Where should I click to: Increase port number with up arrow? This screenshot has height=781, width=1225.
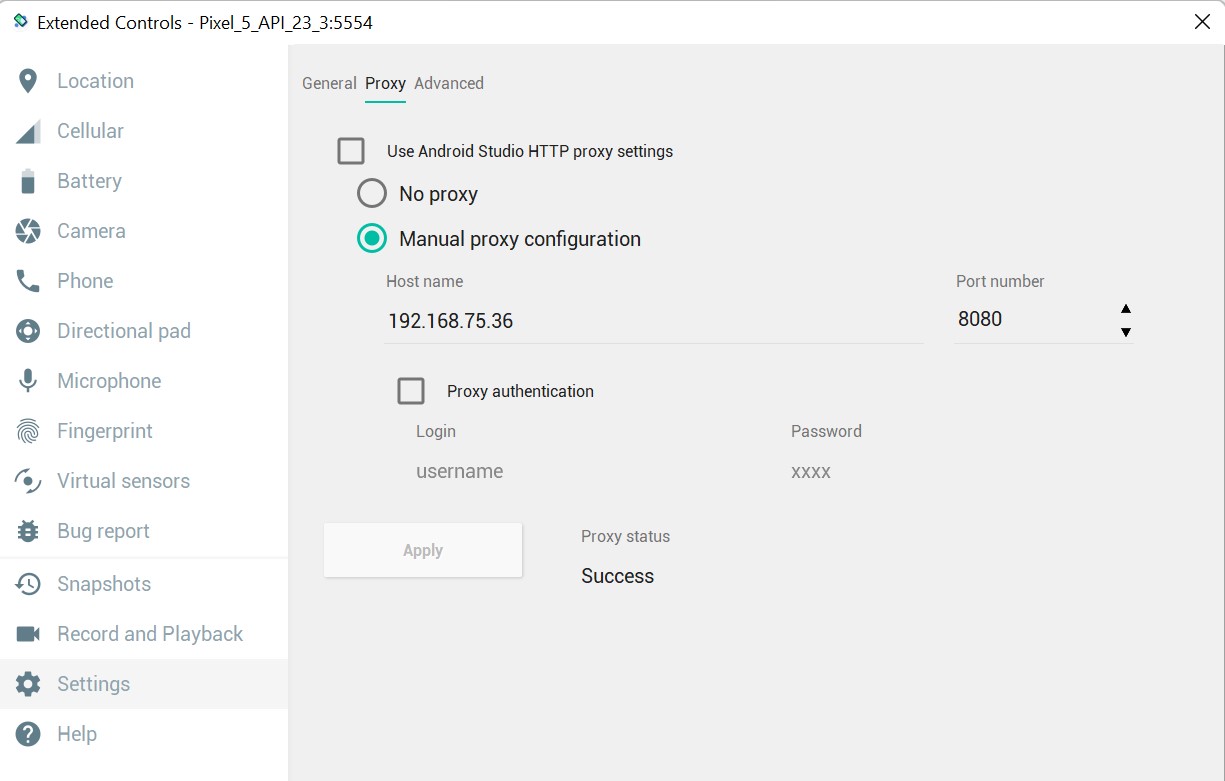click(1126, 308)
